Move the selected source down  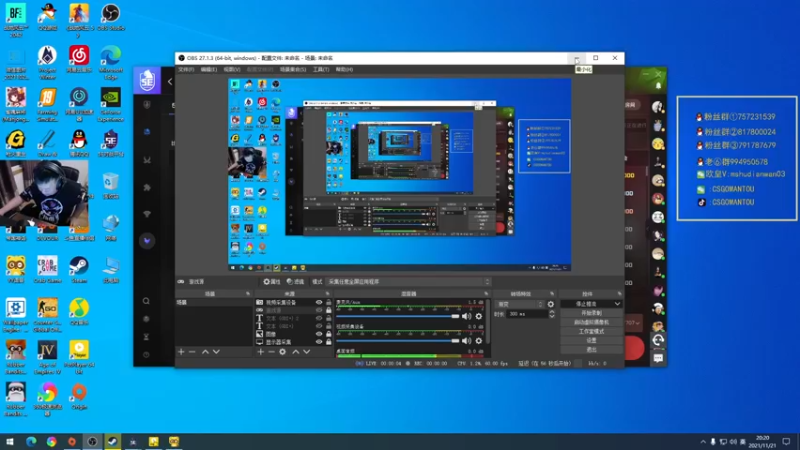click(307, 352)
